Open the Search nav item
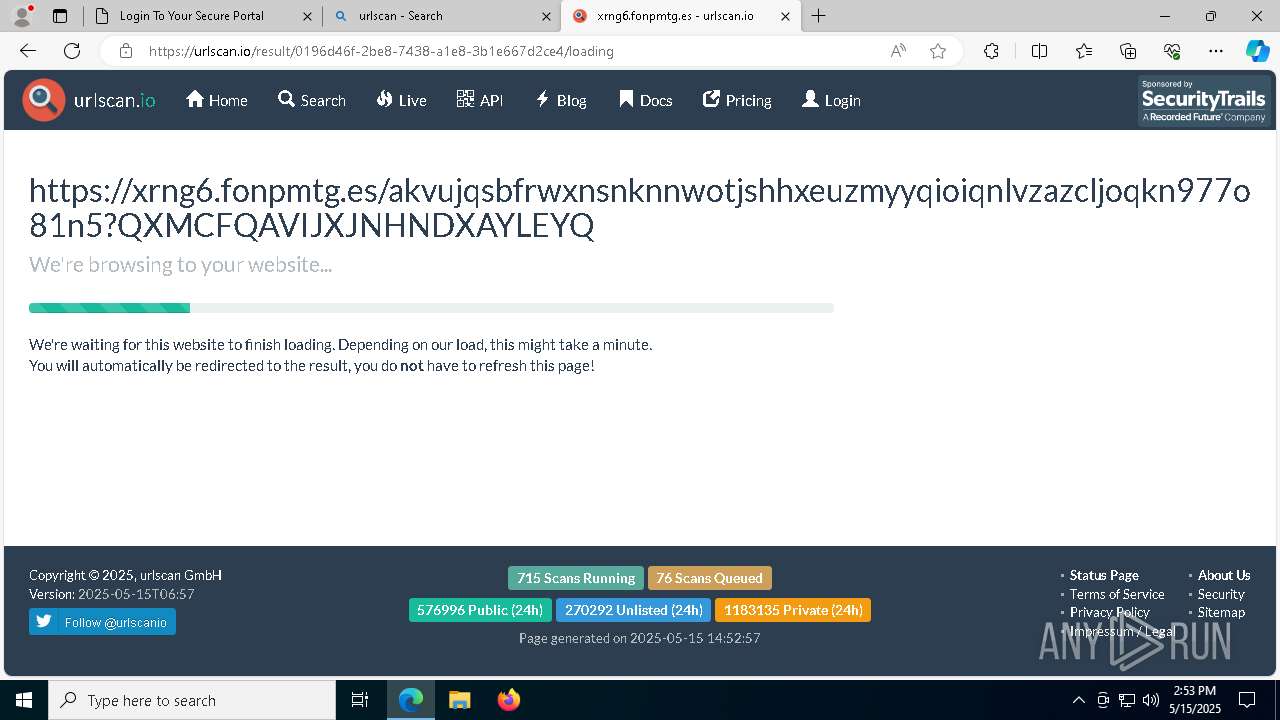 tap(312, 100)
